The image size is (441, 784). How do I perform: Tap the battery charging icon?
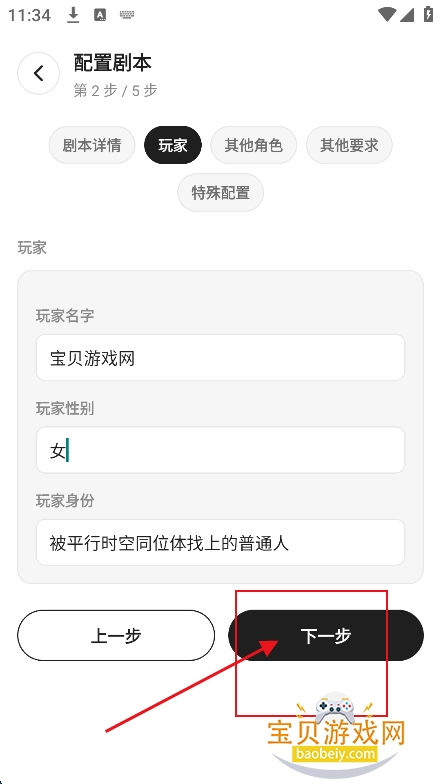(428, 14)
